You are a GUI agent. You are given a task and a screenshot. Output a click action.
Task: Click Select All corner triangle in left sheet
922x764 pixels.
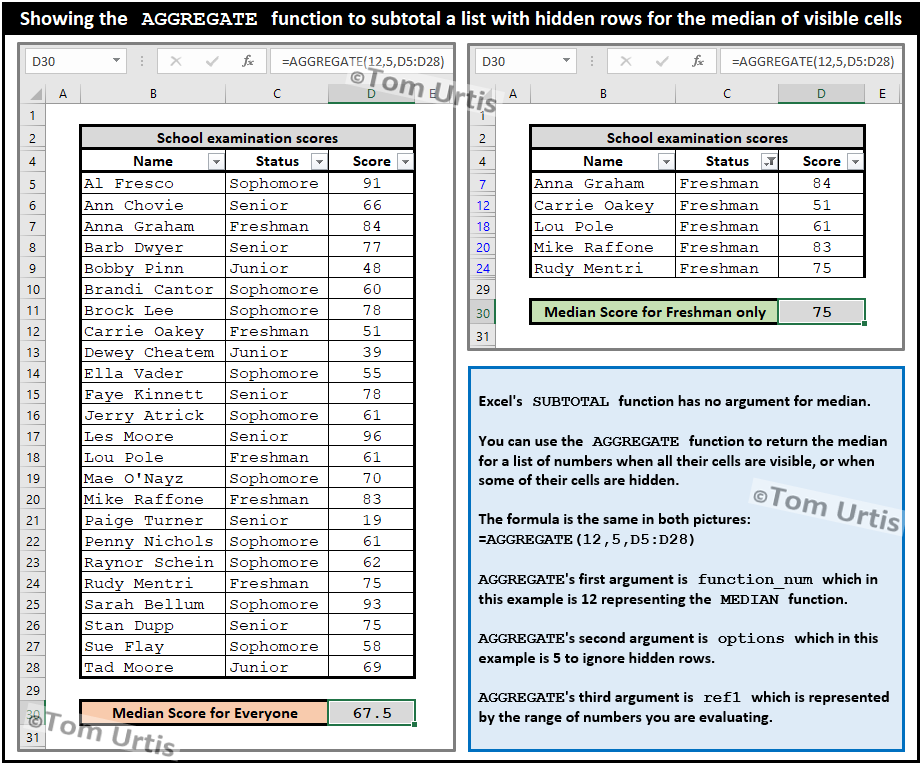[x=35, y=94]
